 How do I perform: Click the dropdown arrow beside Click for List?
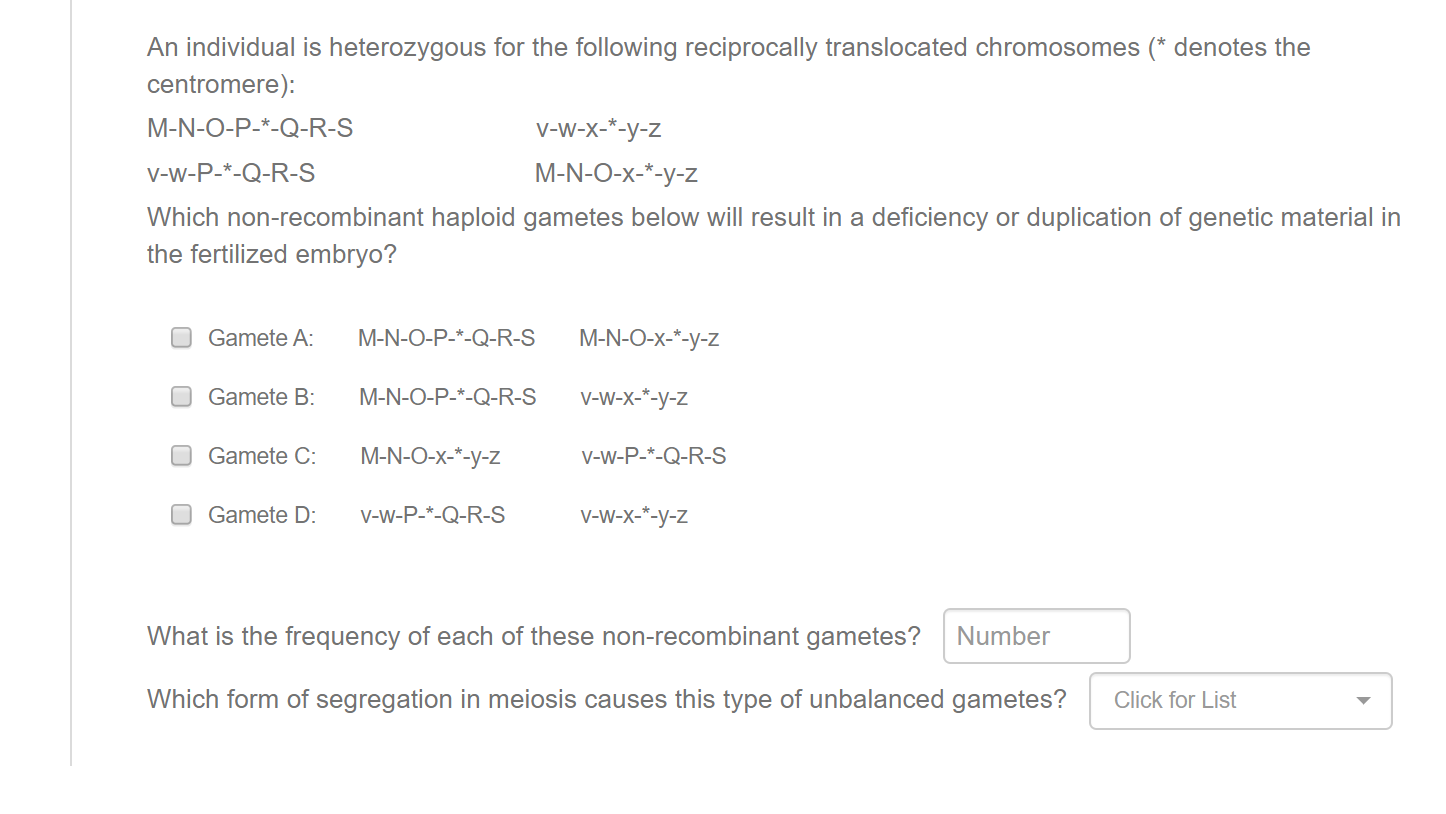tap(1363, 701)
